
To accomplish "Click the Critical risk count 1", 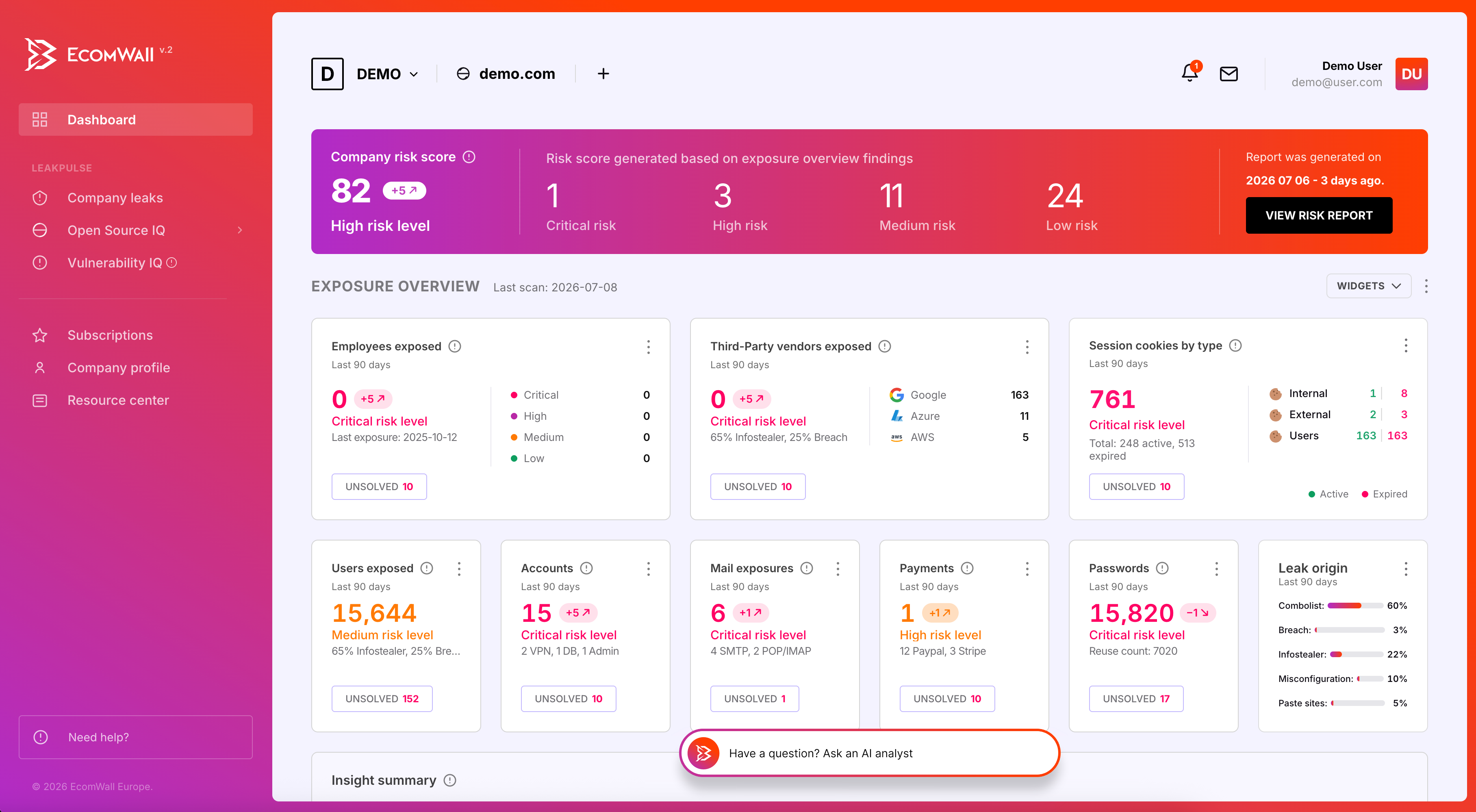I will (553, 195).
